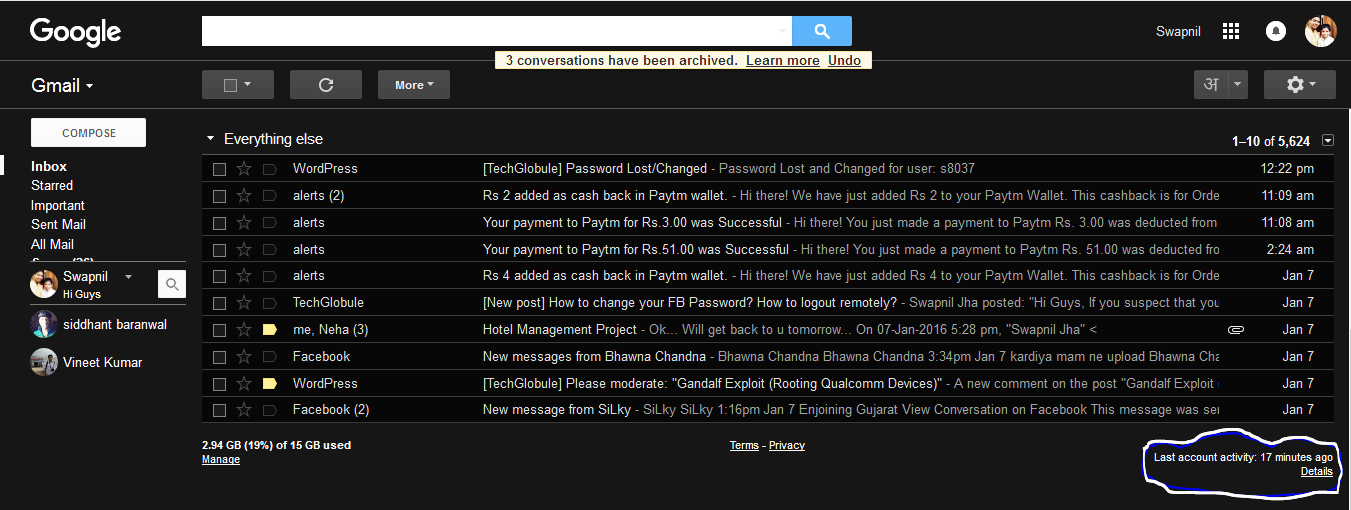Click the COMPOSE button
1351x510 pixels.
[x=89, y=133]
